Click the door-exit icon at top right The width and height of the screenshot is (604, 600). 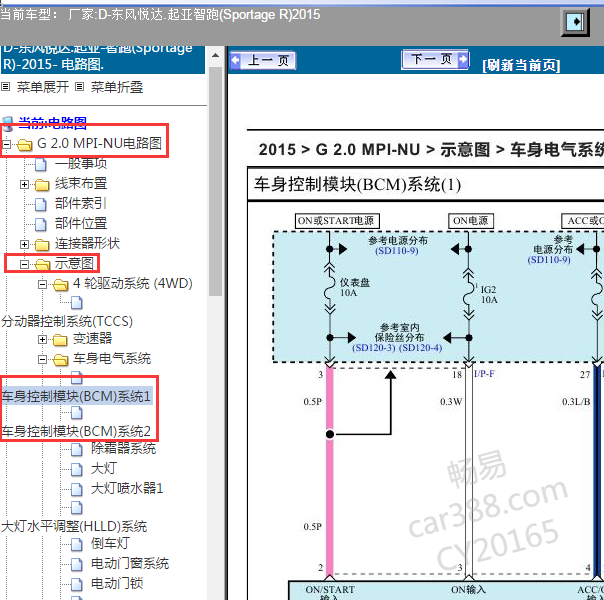point(575,22)
